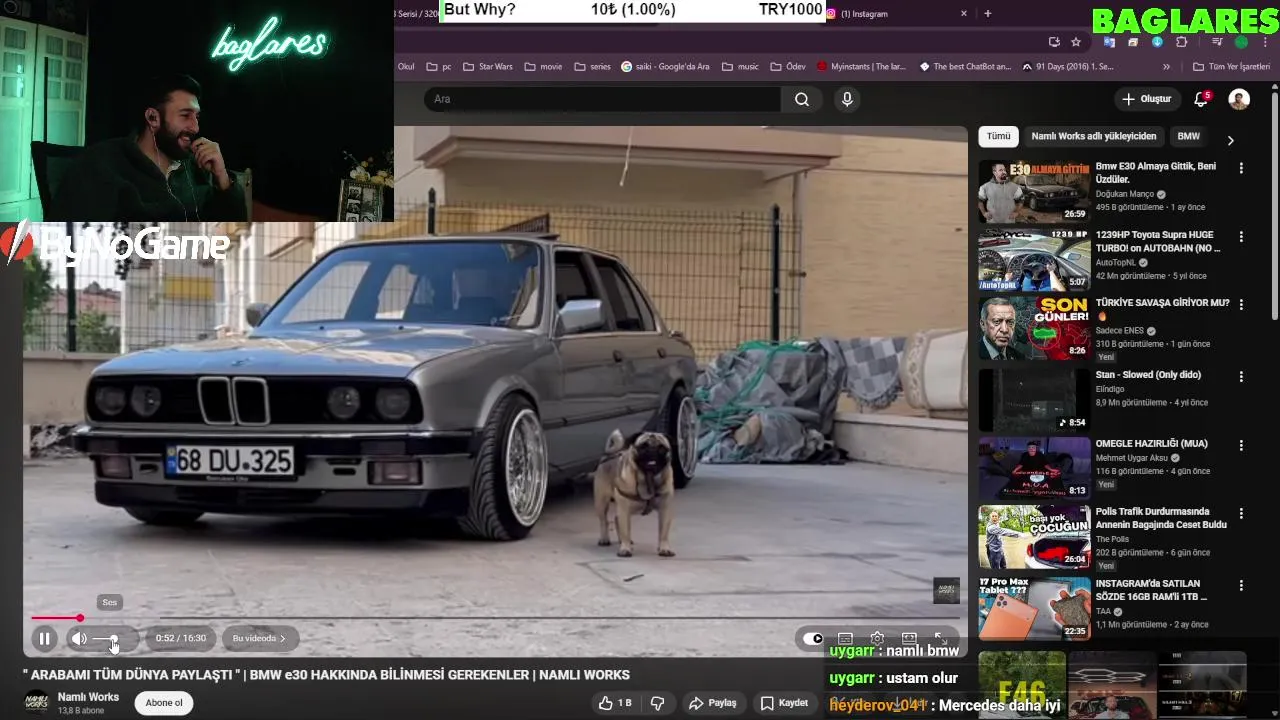Open the 'Myinstants' bookmark
This screenshot has height=720, width=1280.
point(861,67)
